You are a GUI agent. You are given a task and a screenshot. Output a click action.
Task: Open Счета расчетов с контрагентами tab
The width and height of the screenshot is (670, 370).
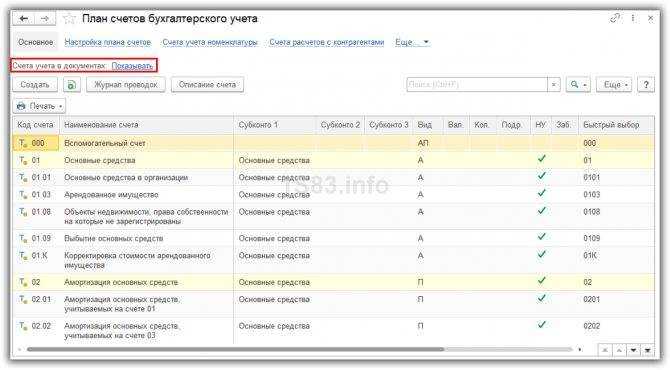327,42
